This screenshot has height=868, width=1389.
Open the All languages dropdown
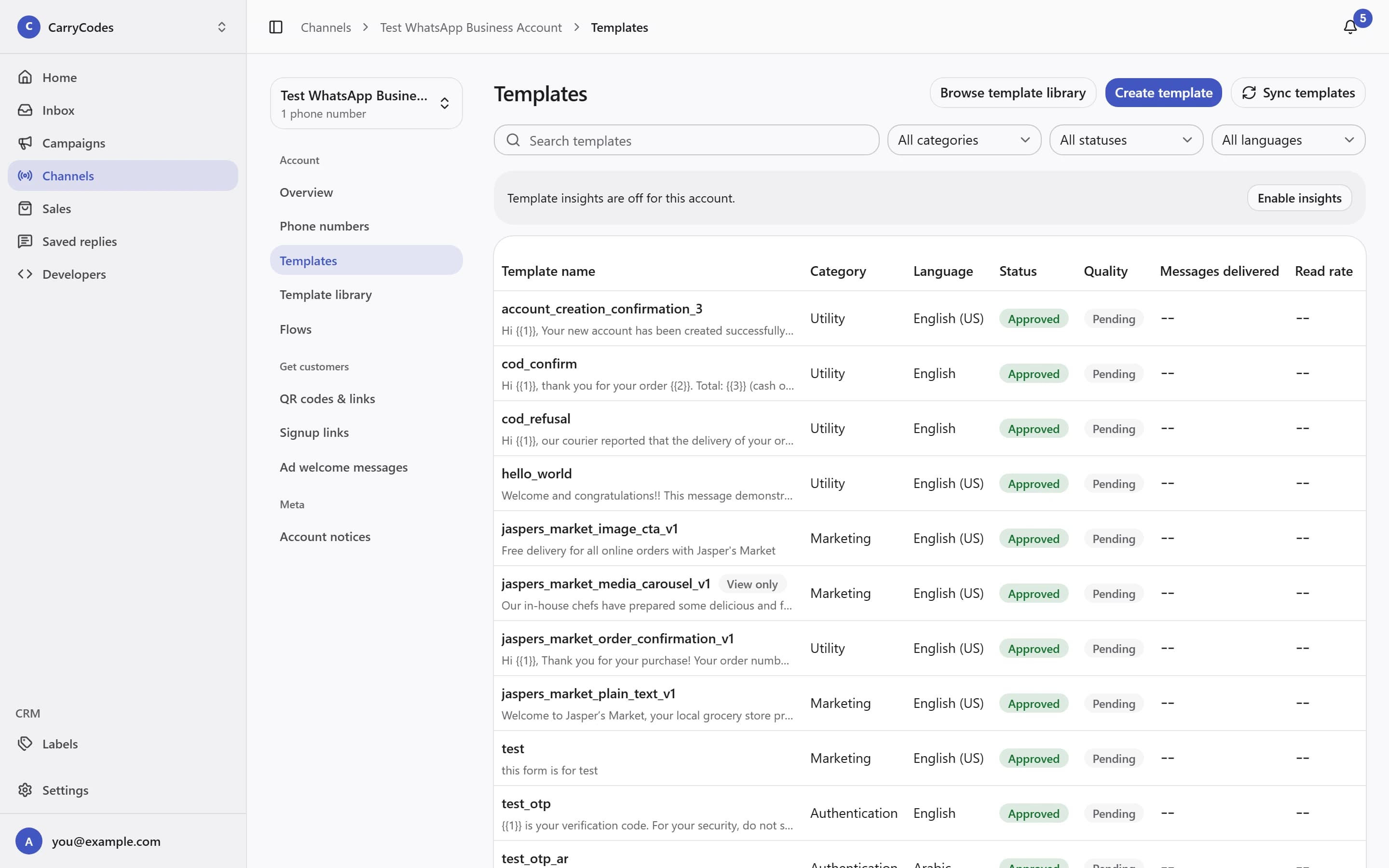(x=1288, y=140)
